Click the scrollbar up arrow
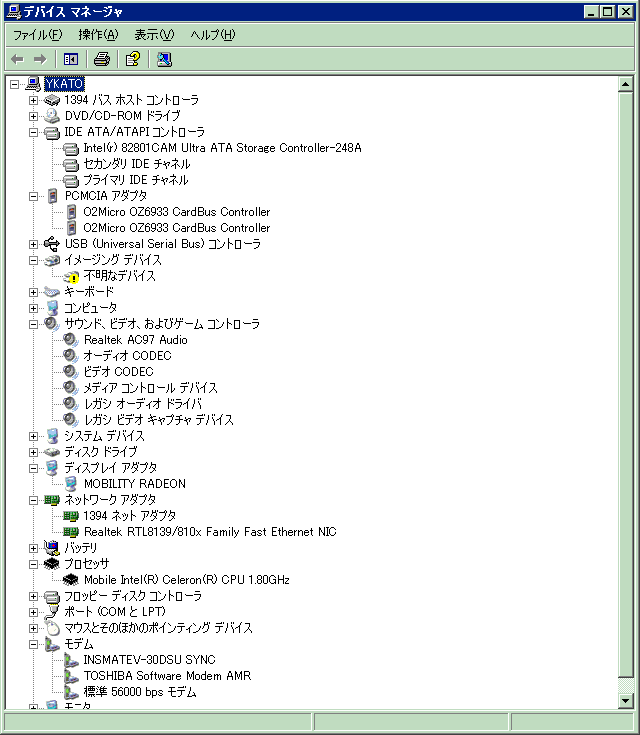This screenshot has height=735, width=640. [625, 84]
